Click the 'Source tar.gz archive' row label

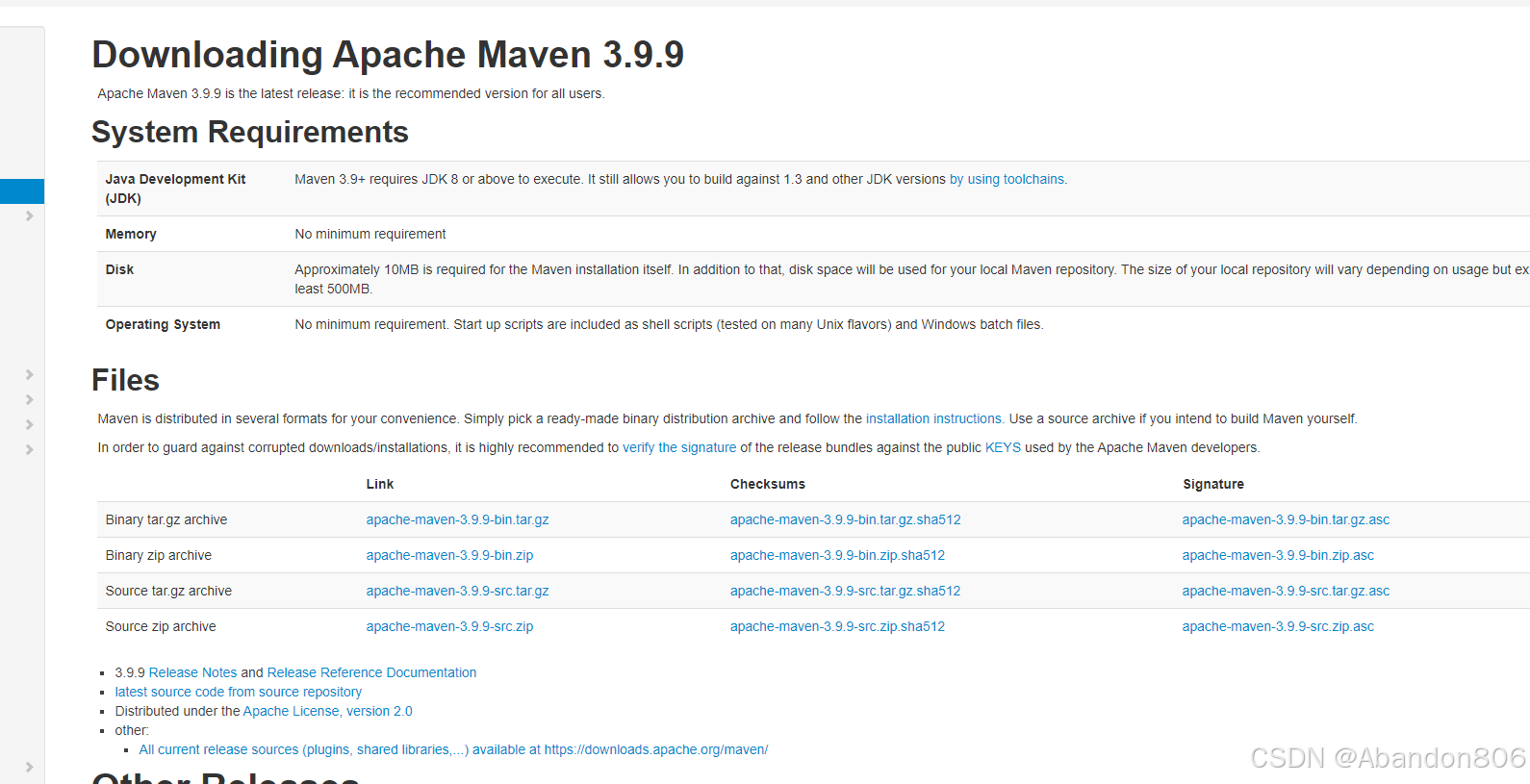(168, 591)
